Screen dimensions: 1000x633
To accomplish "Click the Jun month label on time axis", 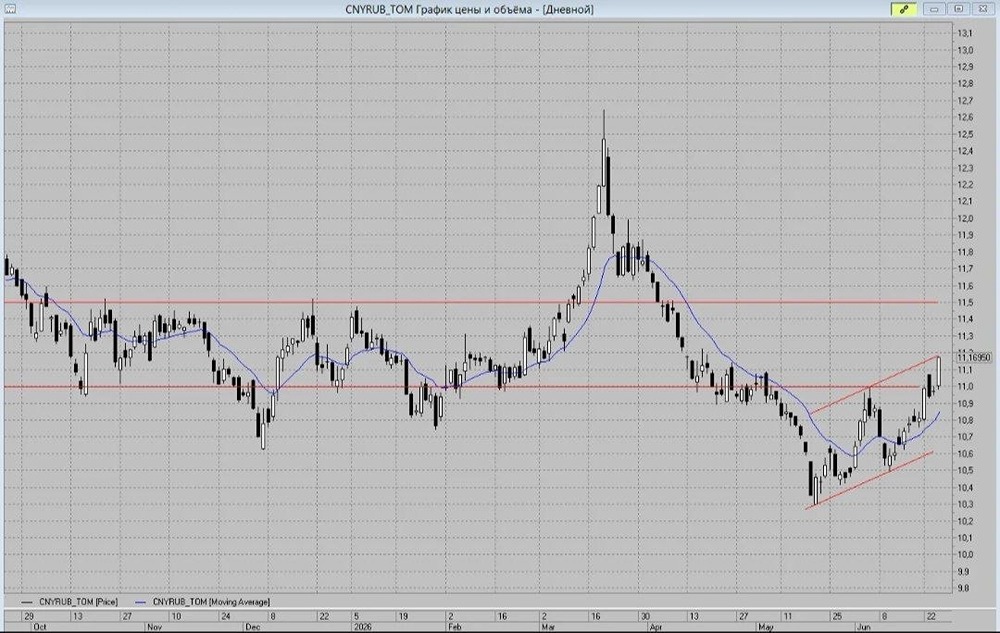I will point(864,627).
